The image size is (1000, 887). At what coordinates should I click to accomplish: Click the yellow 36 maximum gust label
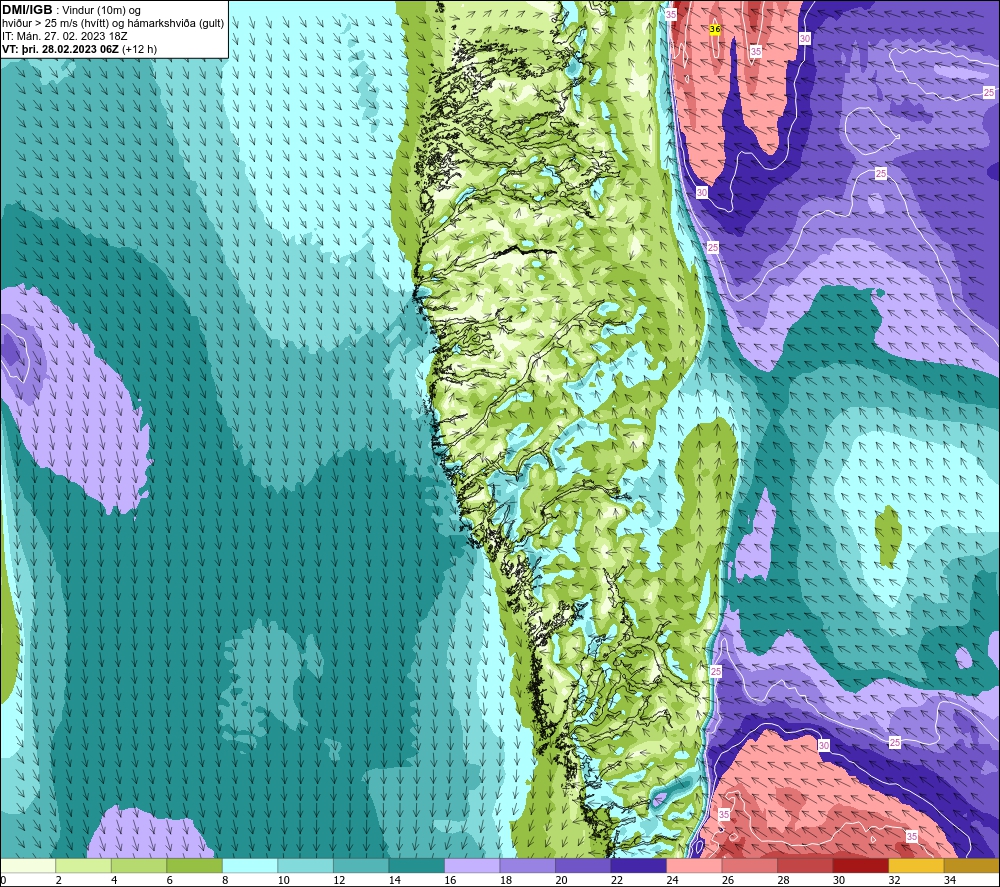pos(715,29)
